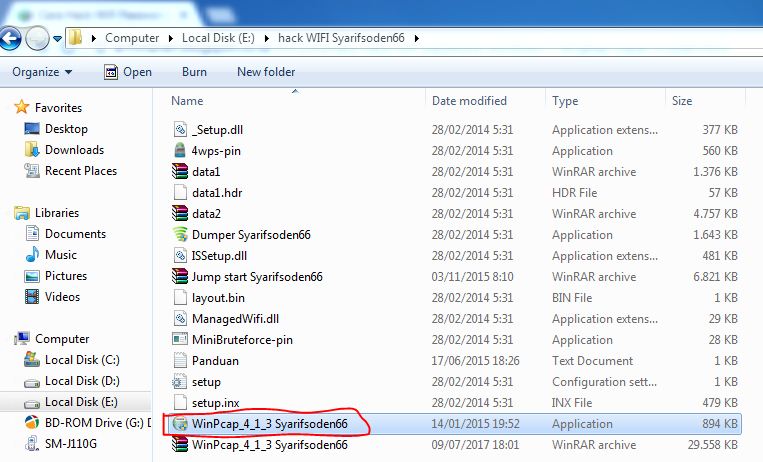Image resolution: width=763 pixels, height=462 pixels.
Task: Click the HDR File type cell
Action: 574,193
